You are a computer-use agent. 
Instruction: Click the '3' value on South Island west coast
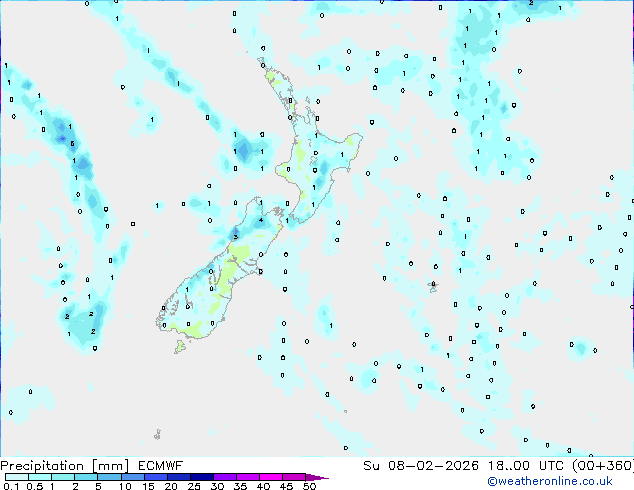click(235, 237)
